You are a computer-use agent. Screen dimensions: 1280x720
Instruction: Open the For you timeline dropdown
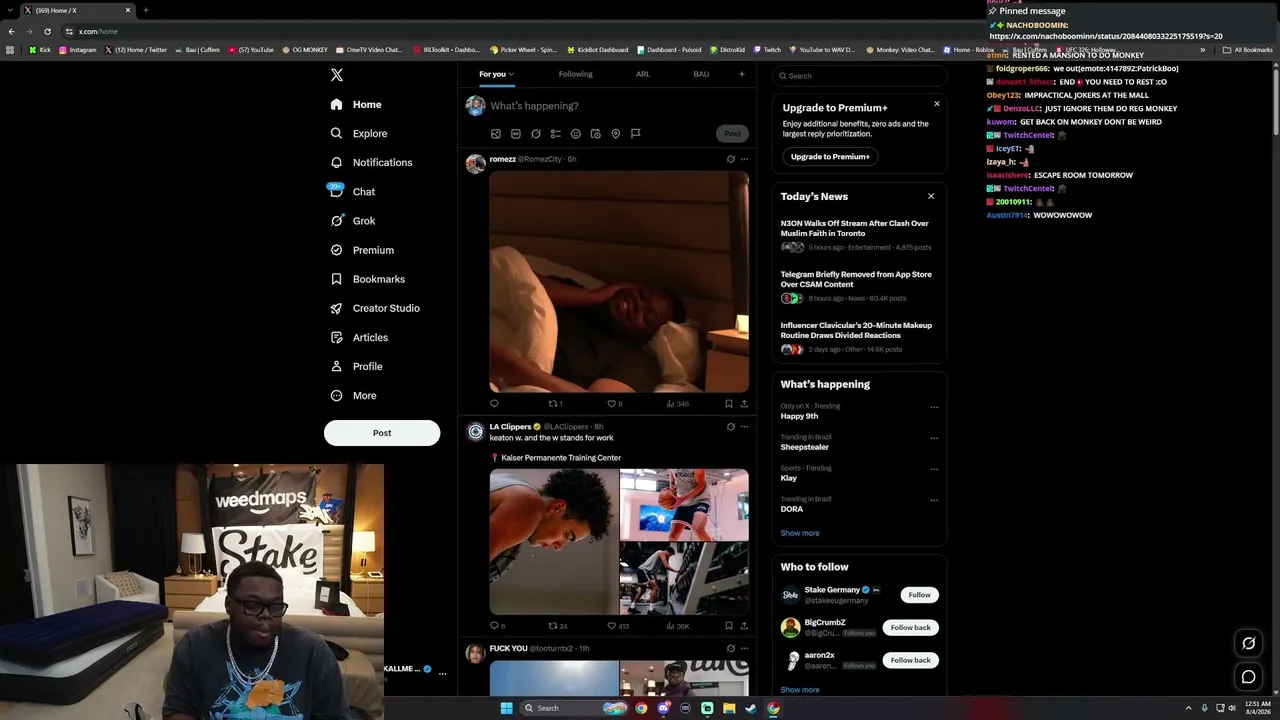(x=496, y=74)
